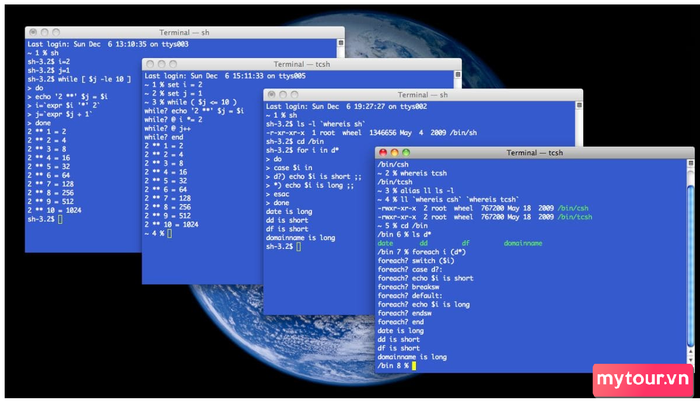Click the 'sh-3.2$' cursor below '2 ** 10 = 1024' in the sh window
The image size is (700, 405).
coord(60,219)
